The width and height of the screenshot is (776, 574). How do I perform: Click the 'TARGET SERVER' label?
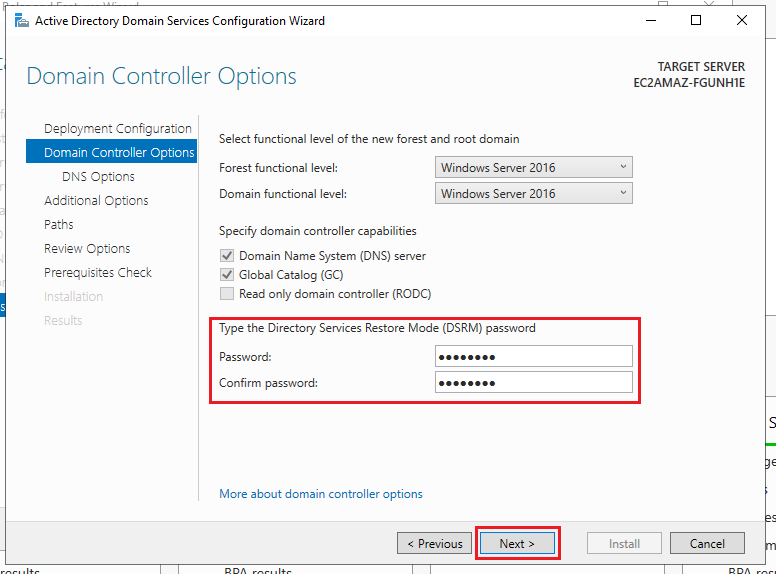click(701, 67)
